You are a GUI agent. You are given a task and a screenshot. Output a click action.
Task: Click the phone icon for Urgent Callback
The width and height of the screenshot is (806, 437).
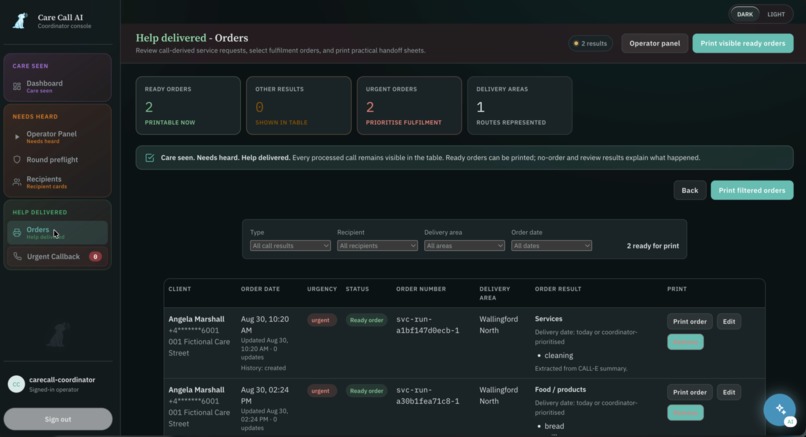pos(17,256)
